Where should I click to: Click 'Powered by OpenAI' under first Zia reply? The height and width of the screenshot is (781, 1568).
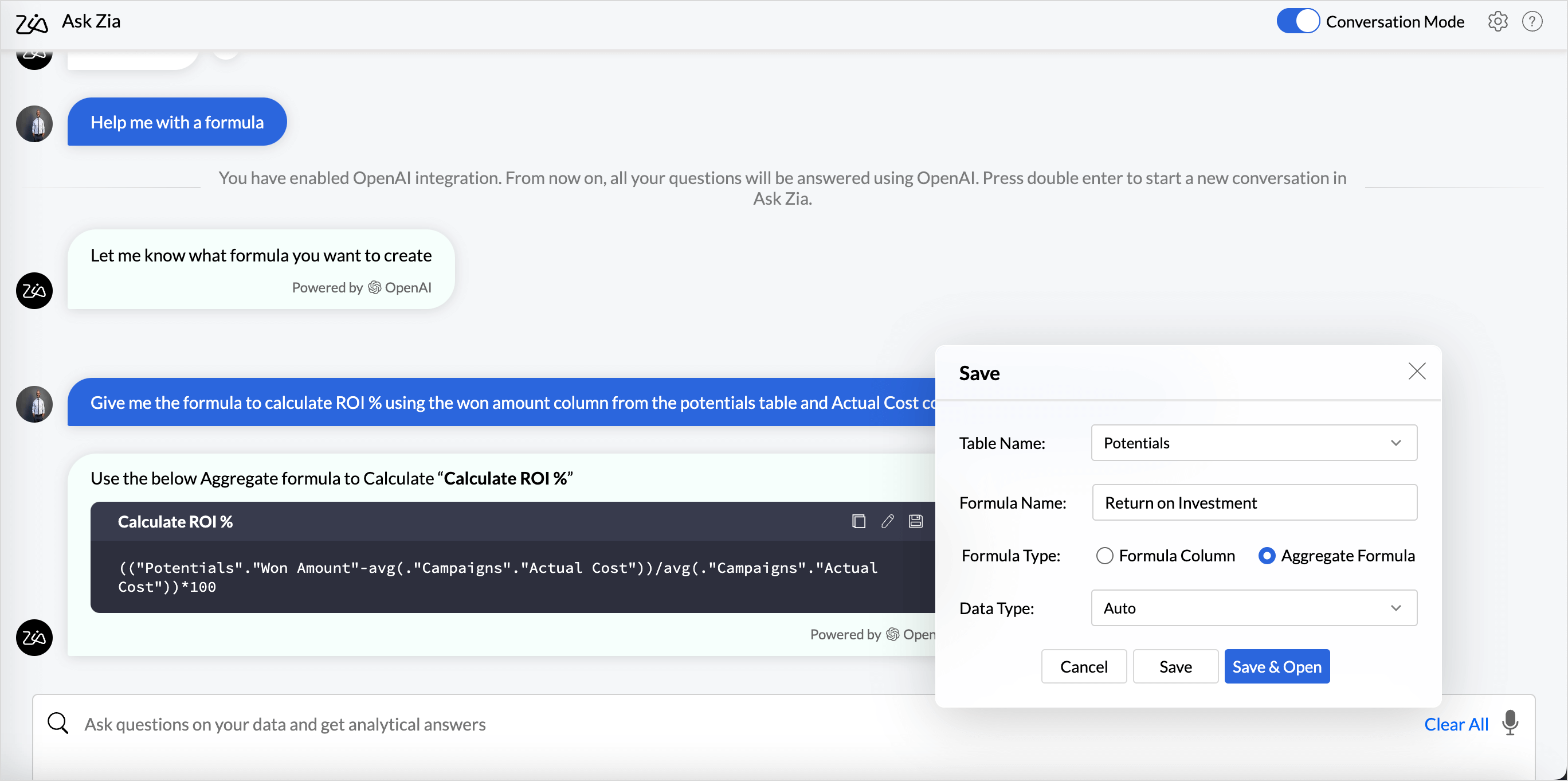pos(362,287)
